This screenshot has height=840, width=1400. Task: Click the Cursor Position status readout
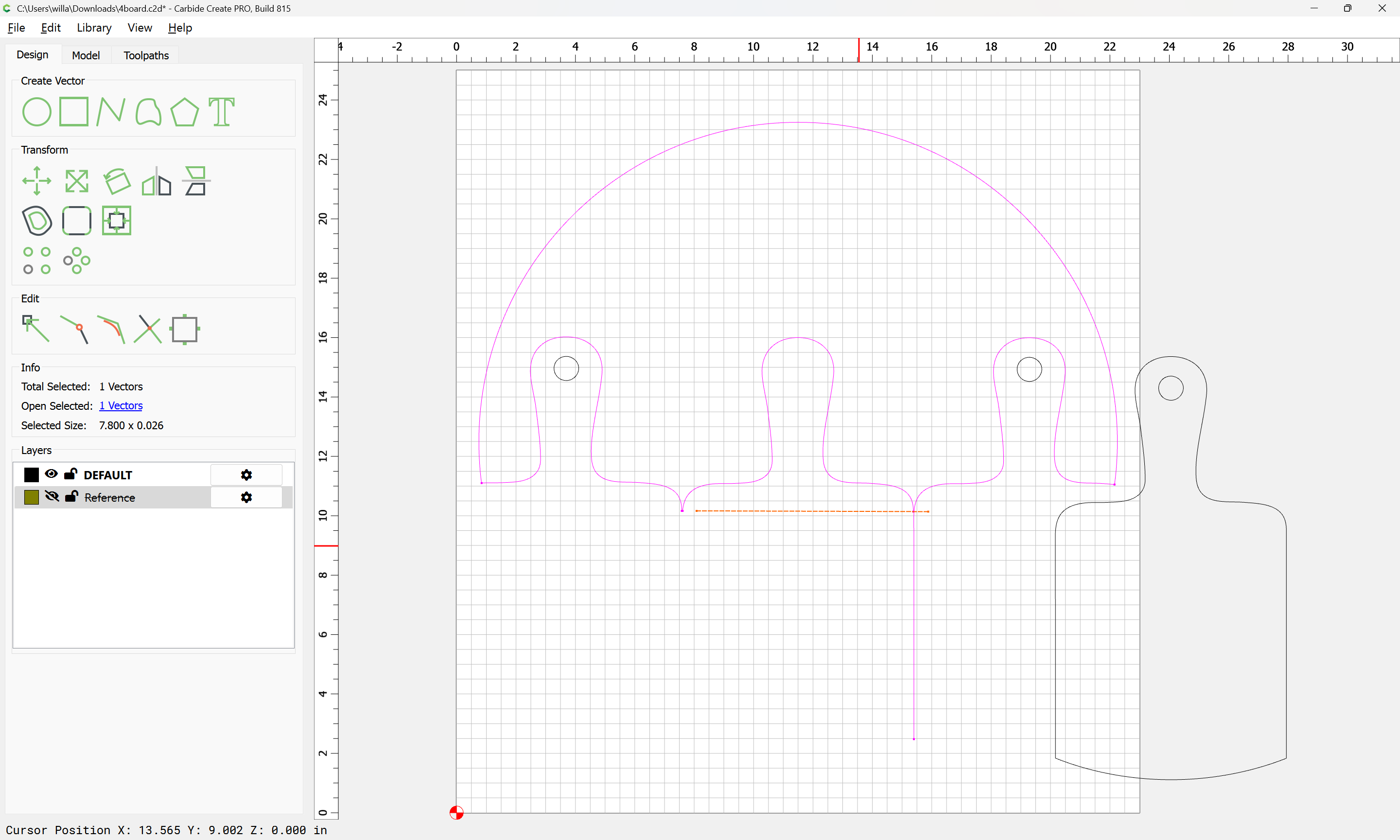(166, 830)
